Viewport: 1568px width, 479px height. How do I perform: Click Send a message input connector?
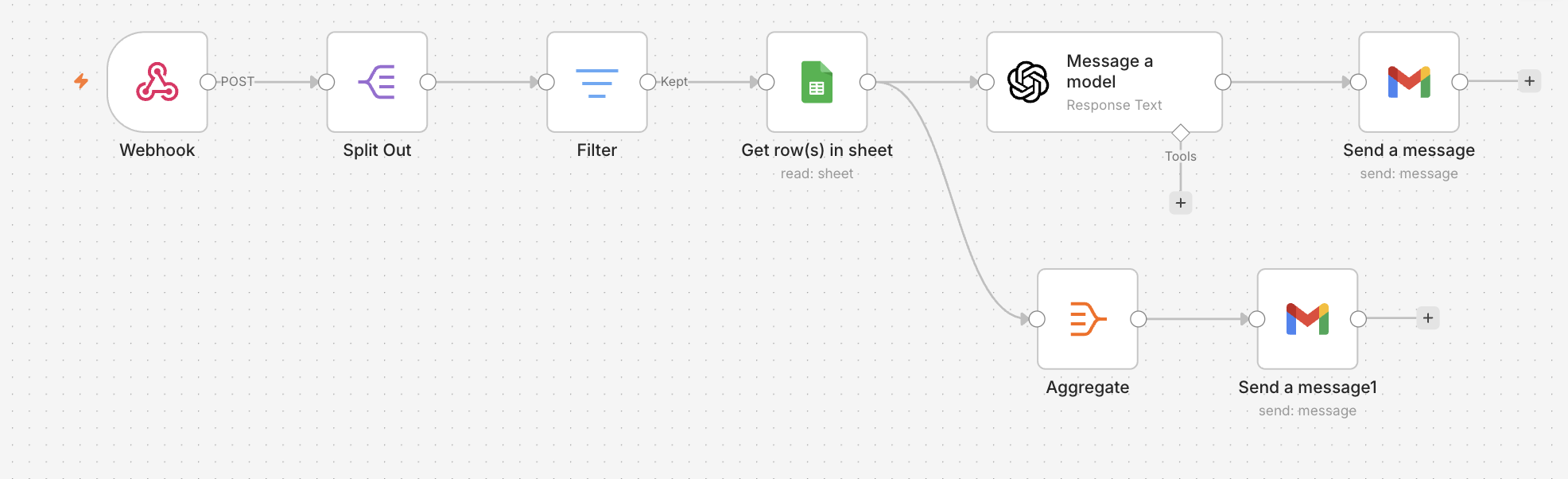[x=1358, y=82]
